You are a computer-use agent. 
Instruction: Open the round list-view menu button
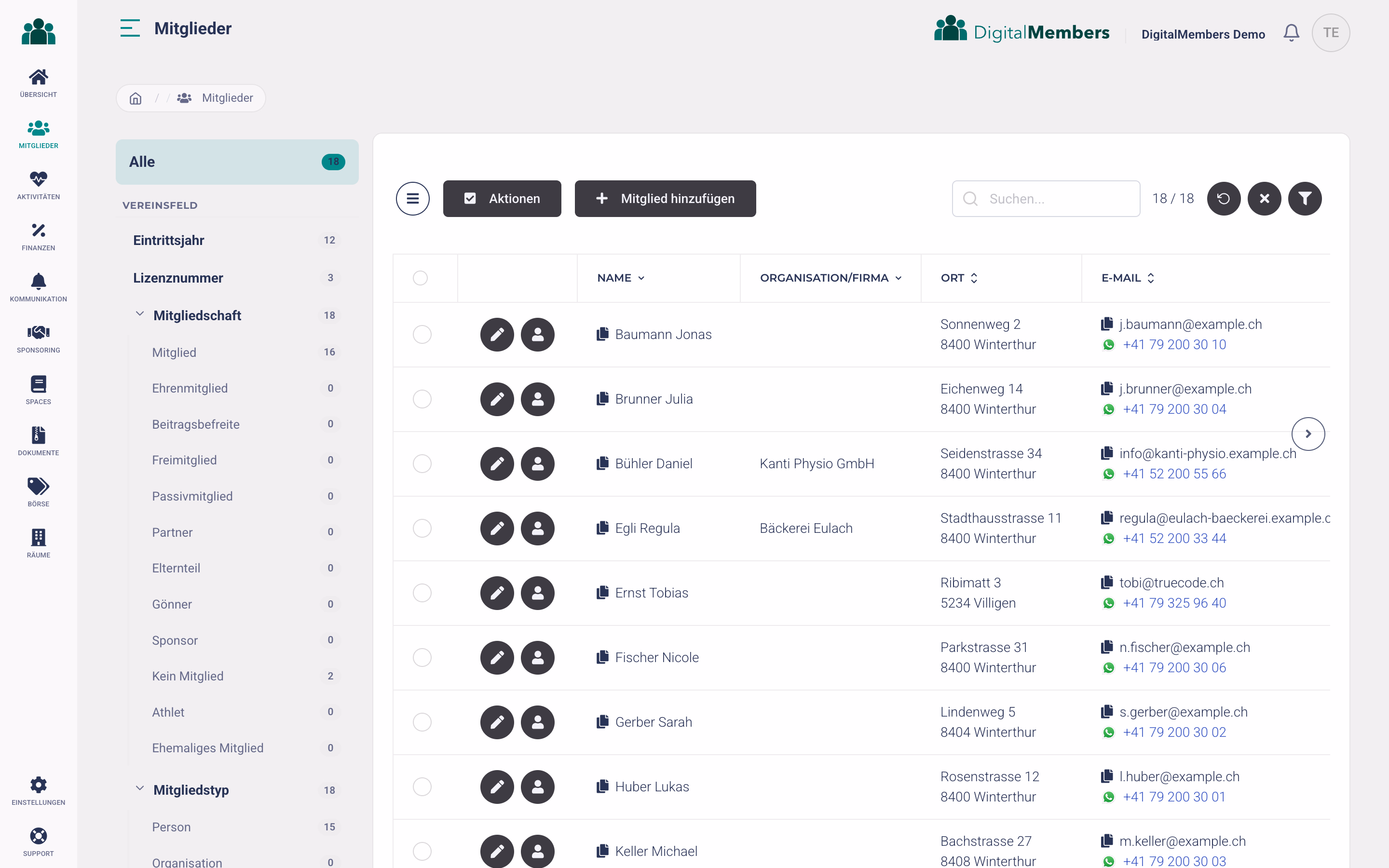[x=413, y=199]
